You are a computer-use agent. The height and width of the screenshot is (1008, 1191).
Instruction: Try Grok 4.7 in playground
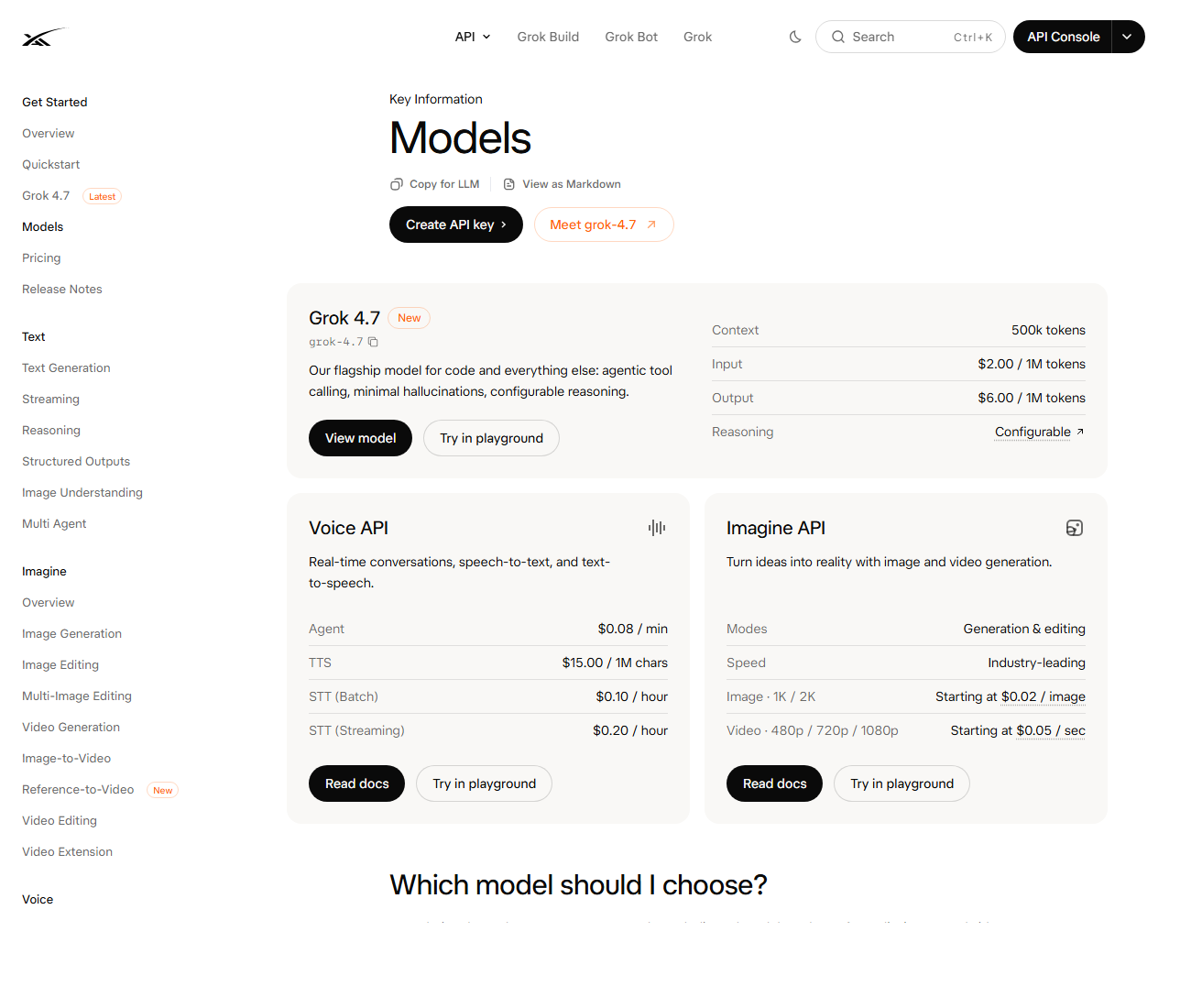click(x=491, y=438)
